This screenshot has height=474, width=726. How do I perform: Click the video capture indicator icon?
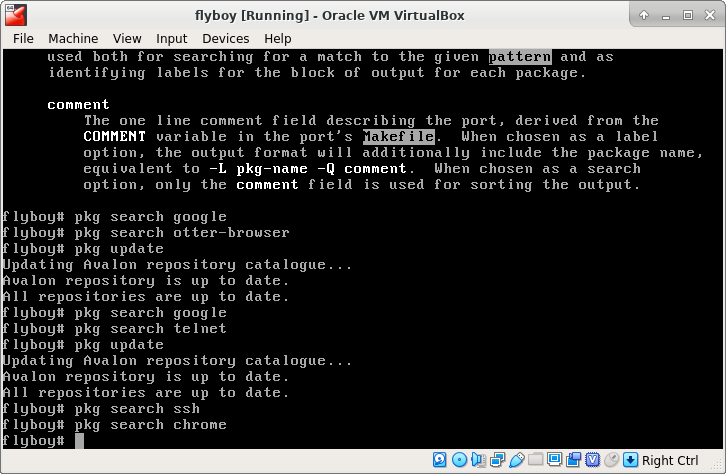click(573, 460)
